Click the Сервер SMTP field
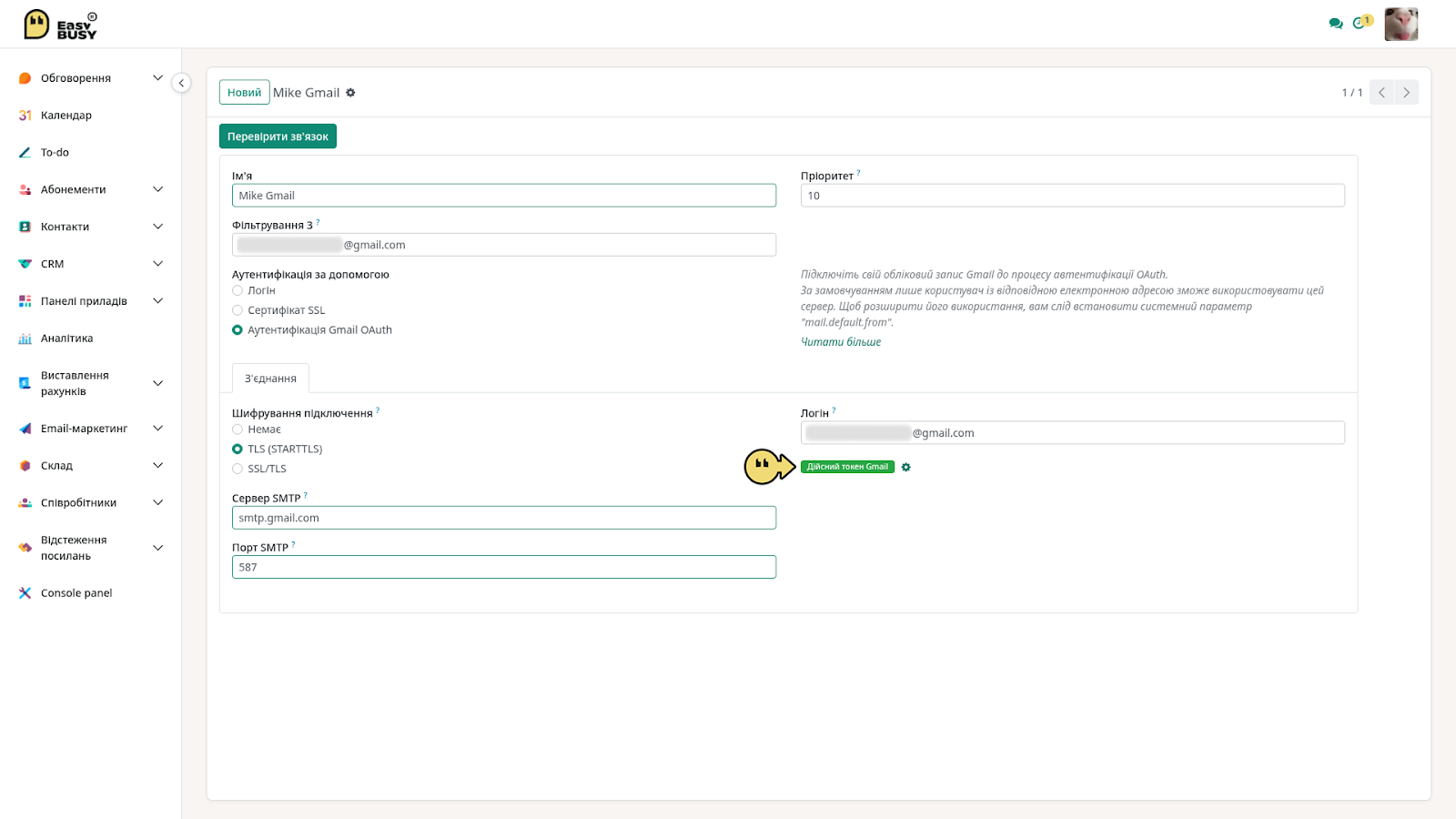 [504, 518]
